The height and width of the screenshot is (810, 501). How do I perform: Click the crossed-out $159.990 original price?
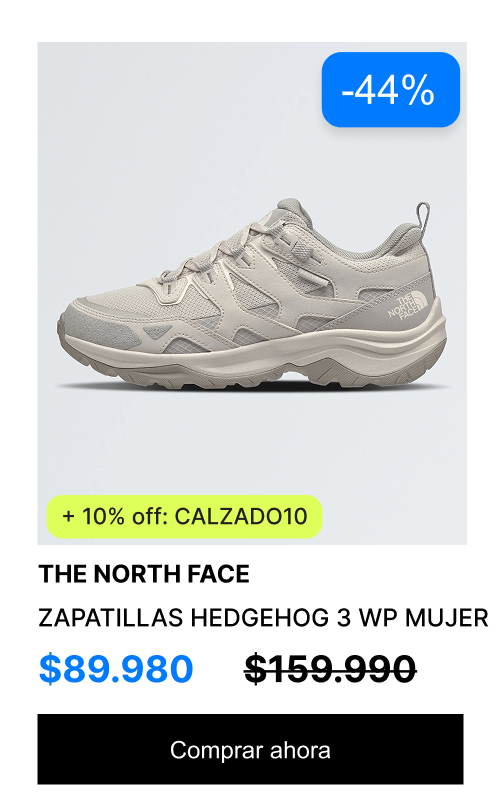click(330, 668)
